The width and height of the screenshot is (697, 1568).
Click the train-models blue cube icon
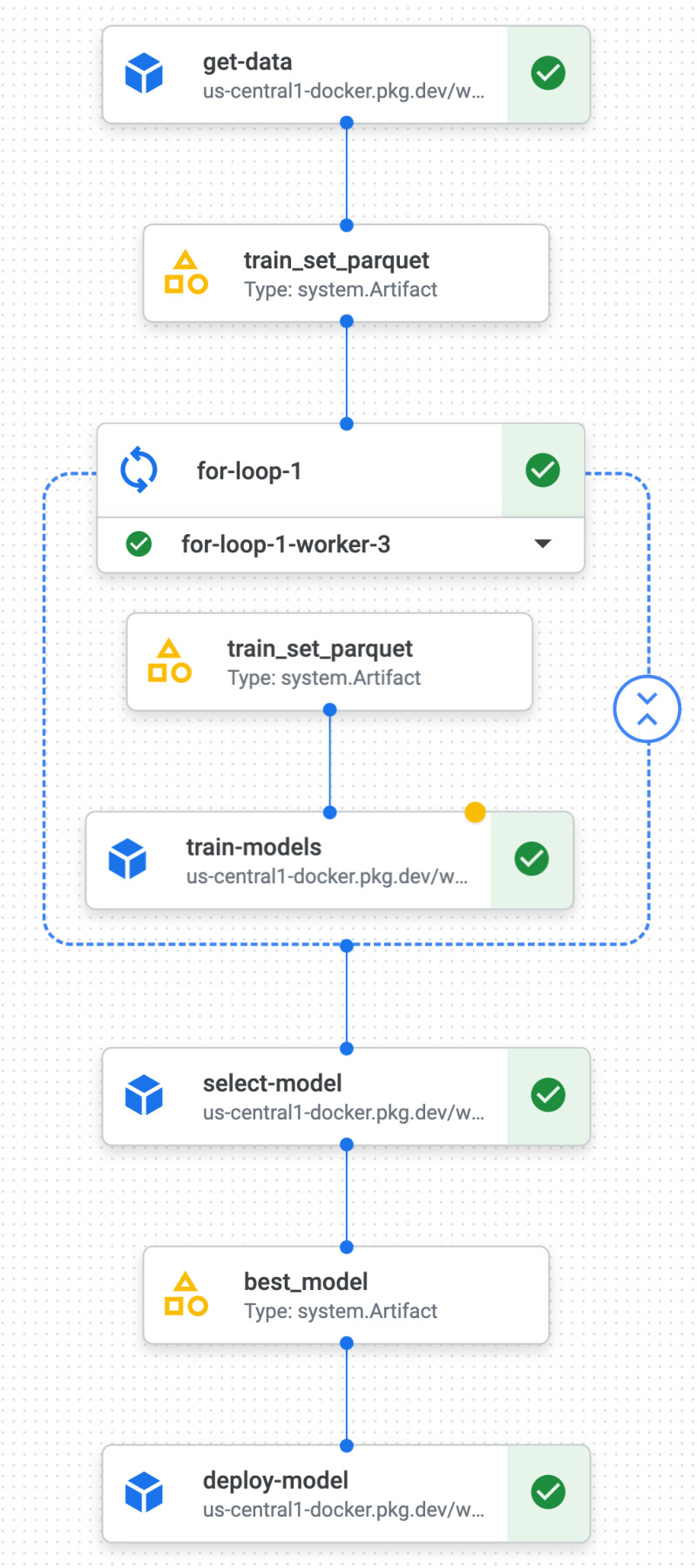127,860
